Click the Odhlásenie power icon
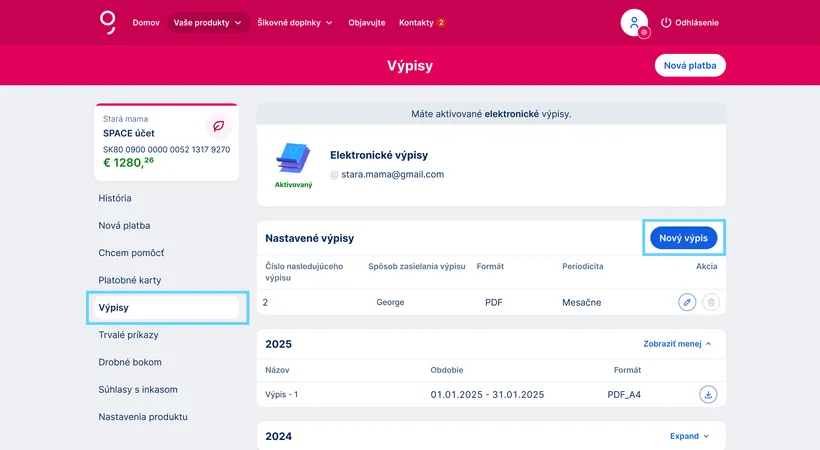Screen dimensions: 820x450 pos(667,22)
